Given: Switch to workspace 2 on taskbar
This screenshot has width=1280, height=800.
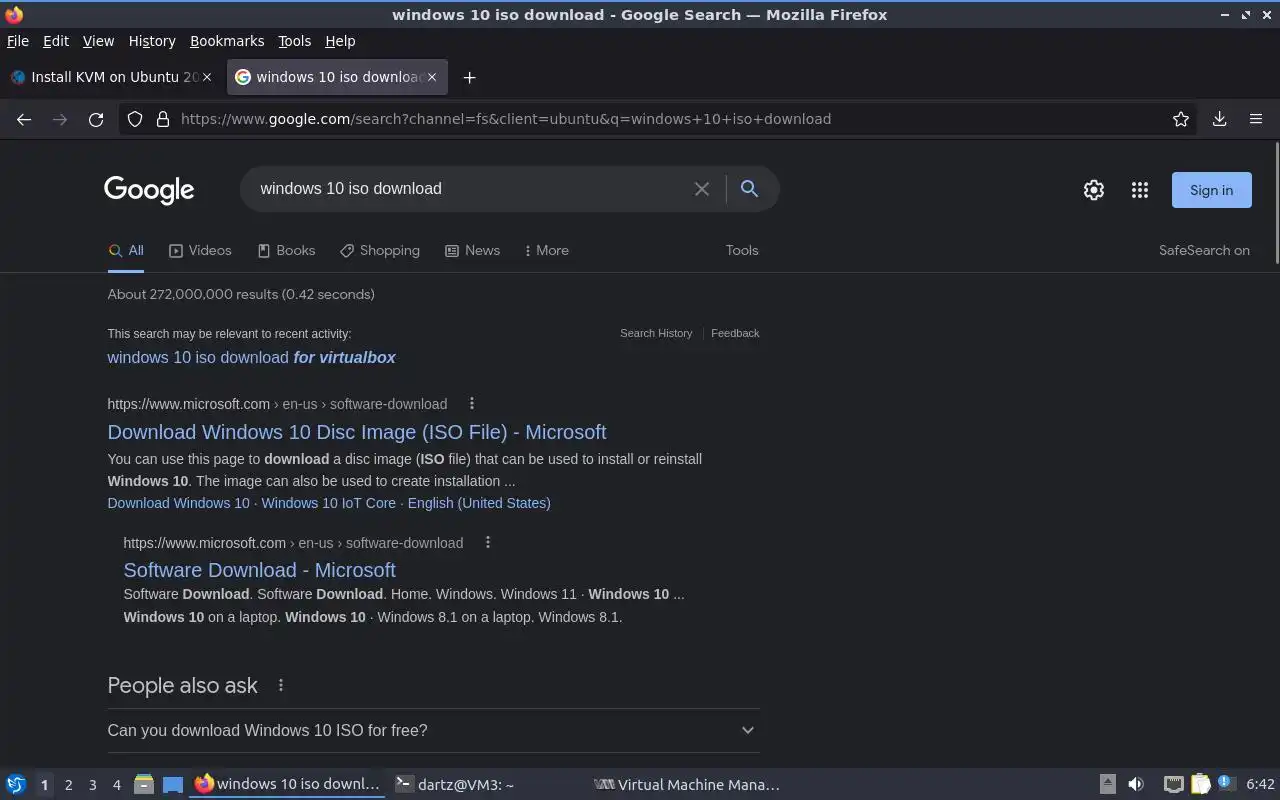Looking at the screenshot, I should [68, 785].
